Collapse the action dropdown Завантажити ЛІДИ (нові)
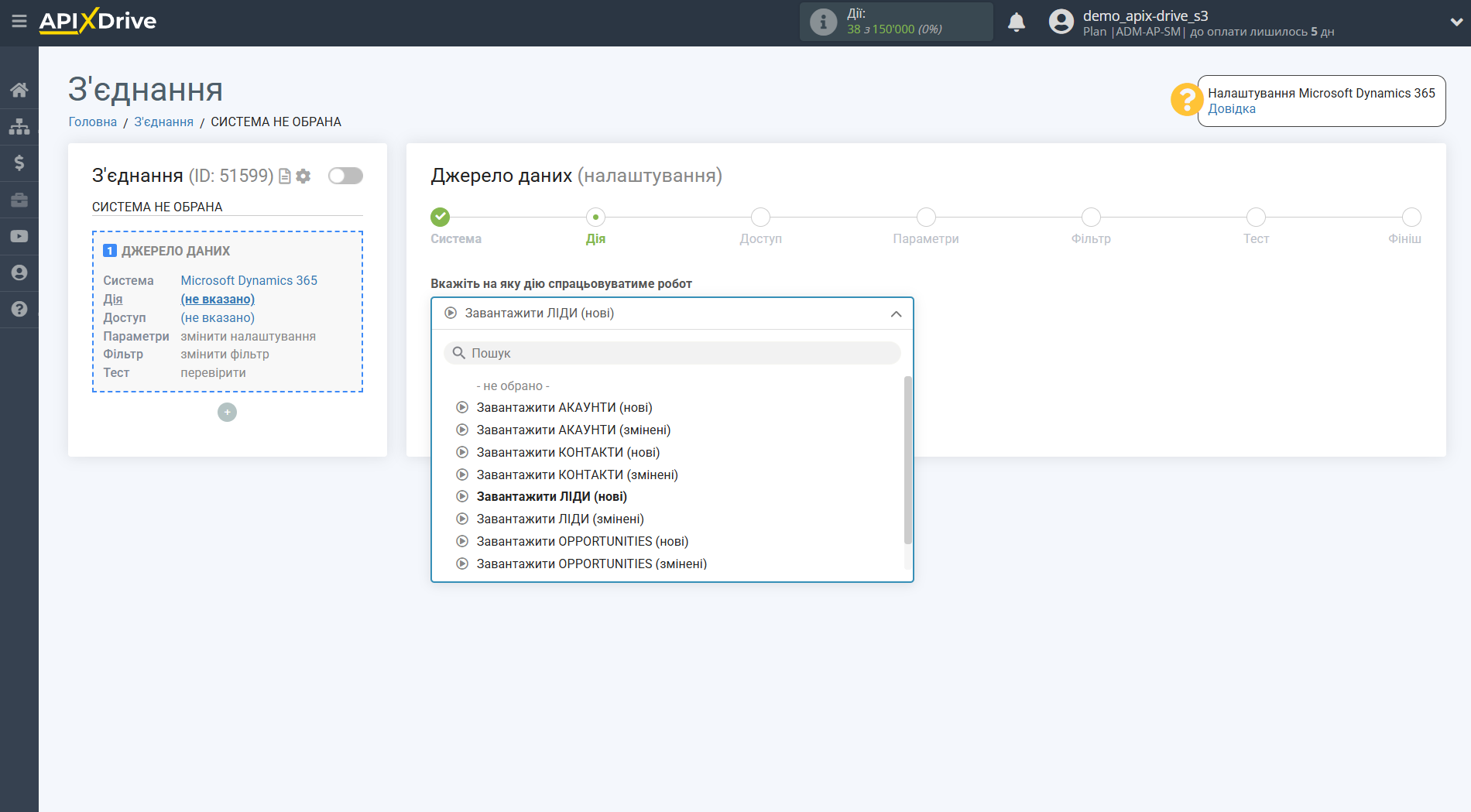Image resolution: width=1471 pixels, height=812 pixels. pyautogui.click(x=672, y=313)
